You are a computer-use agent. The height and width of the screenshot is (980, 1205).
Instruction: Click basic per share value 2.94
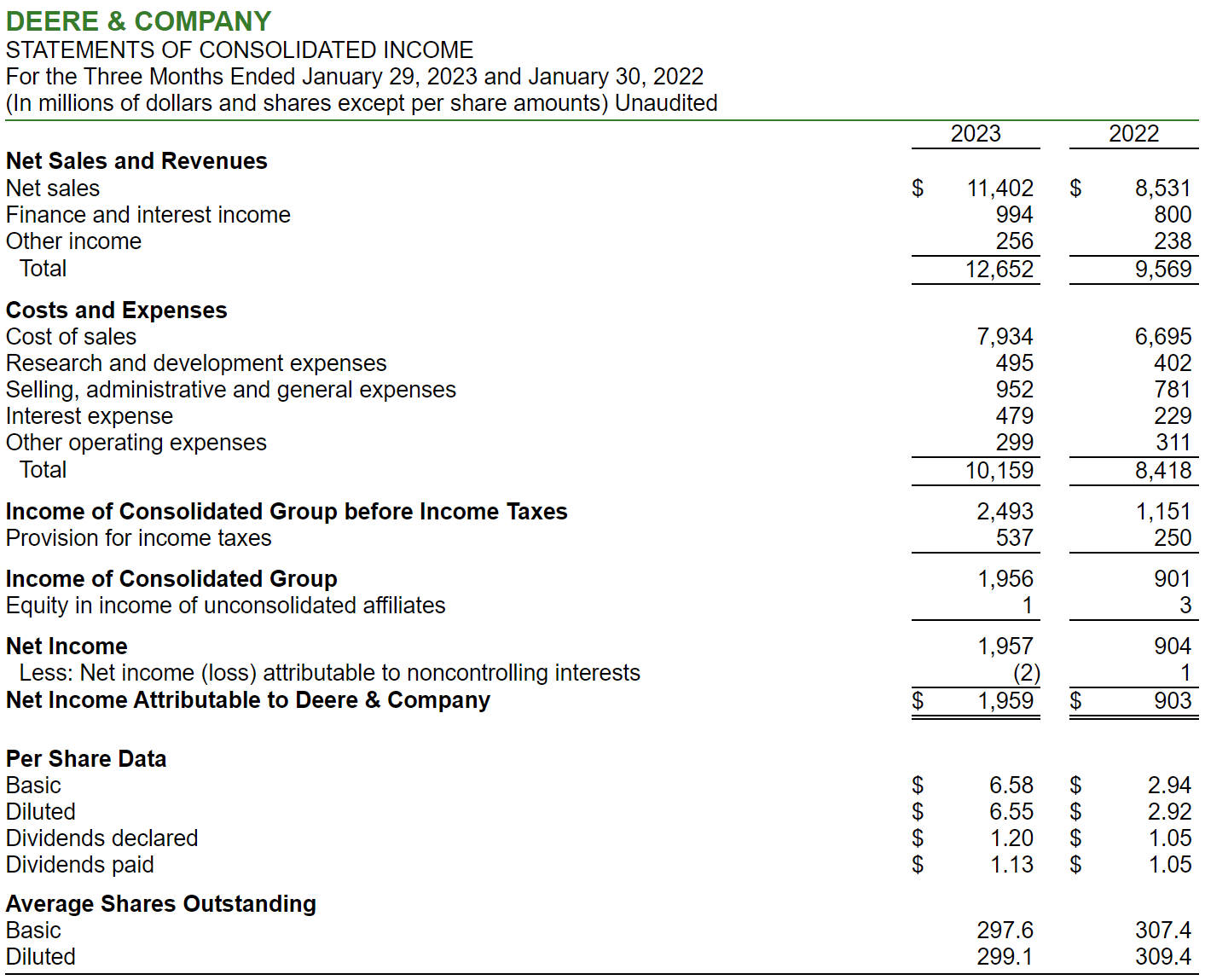(1169, 785)
